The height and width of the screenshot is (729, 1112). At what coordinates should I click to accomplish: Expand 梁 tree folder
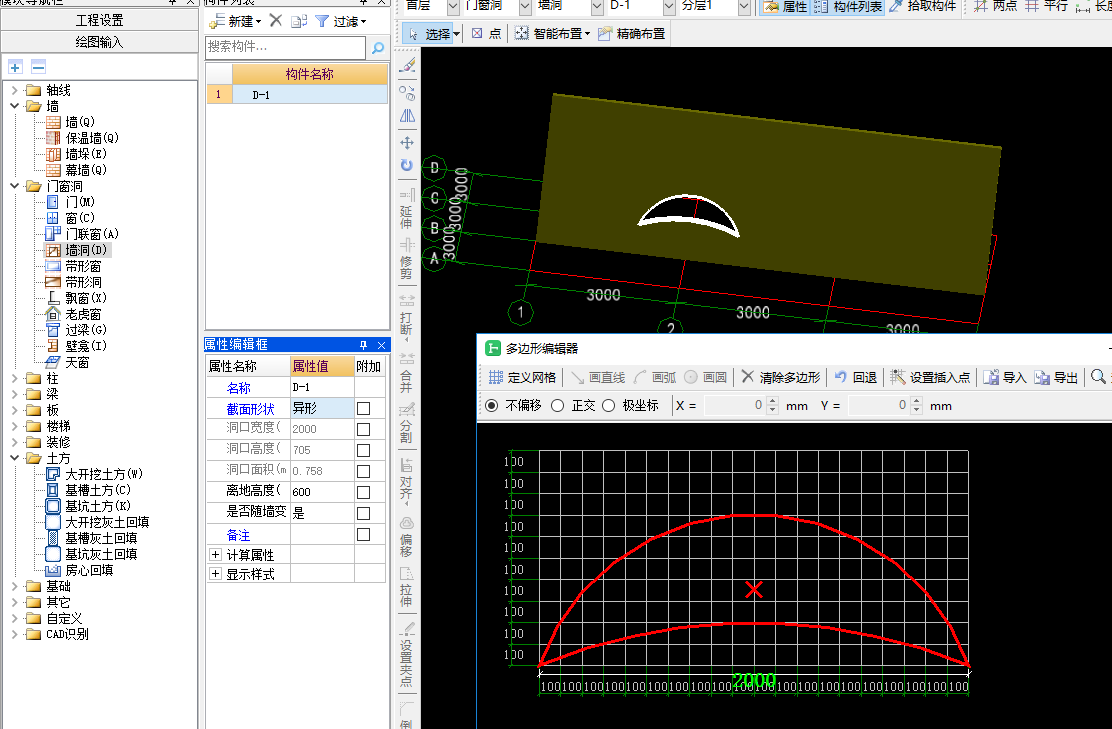[15, 394]
